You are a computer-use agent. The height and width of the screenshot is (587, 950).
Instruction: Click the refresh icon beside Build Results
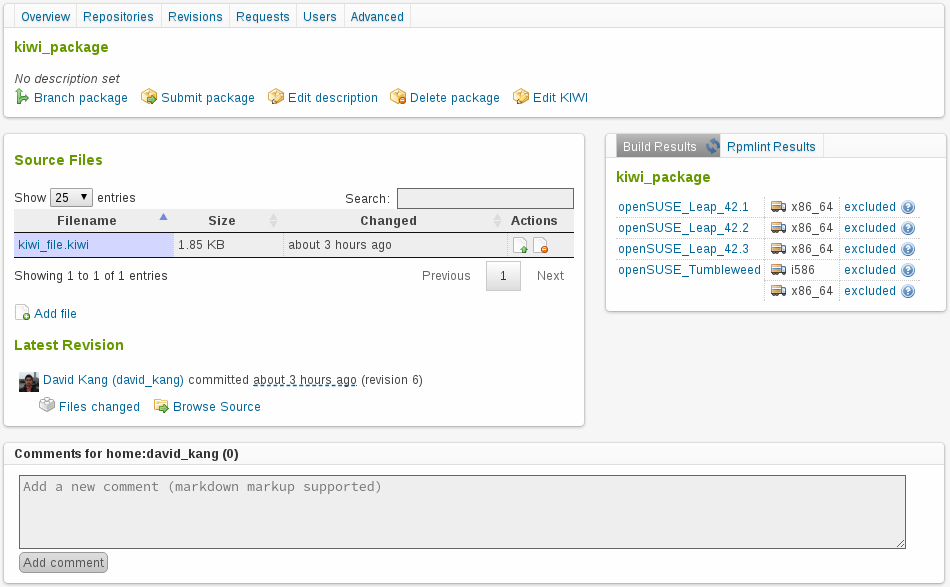pyautogui.click(x=713, y=146)
